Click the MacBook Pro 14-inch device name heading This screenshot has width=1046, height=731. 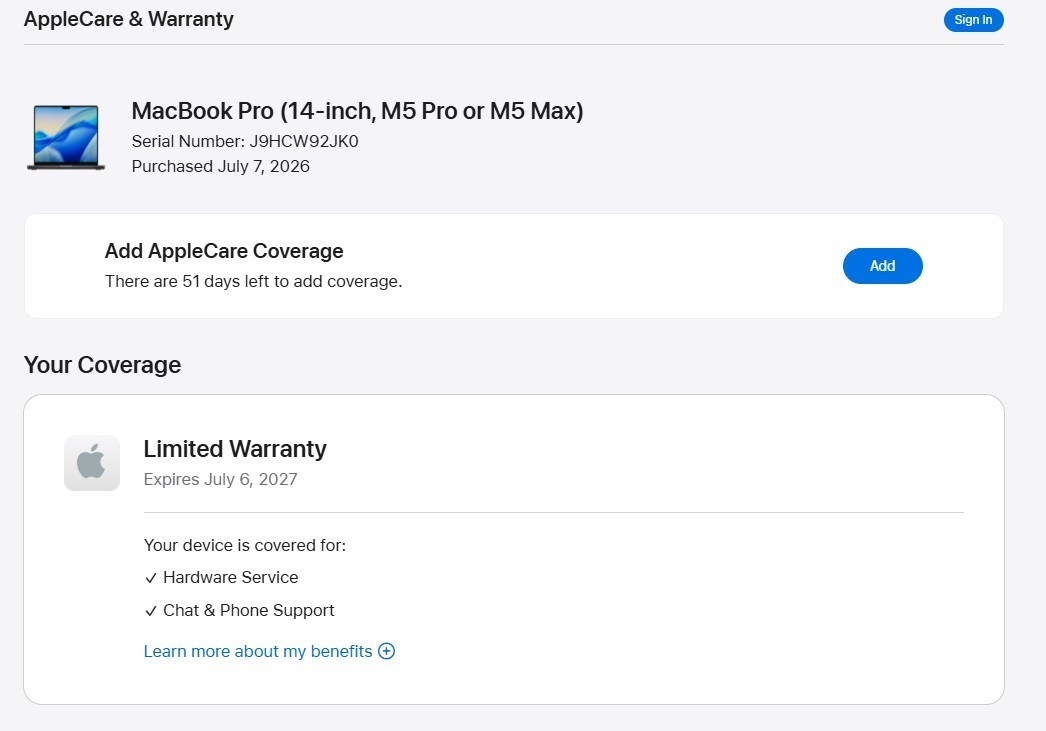(x=358, y=111)
